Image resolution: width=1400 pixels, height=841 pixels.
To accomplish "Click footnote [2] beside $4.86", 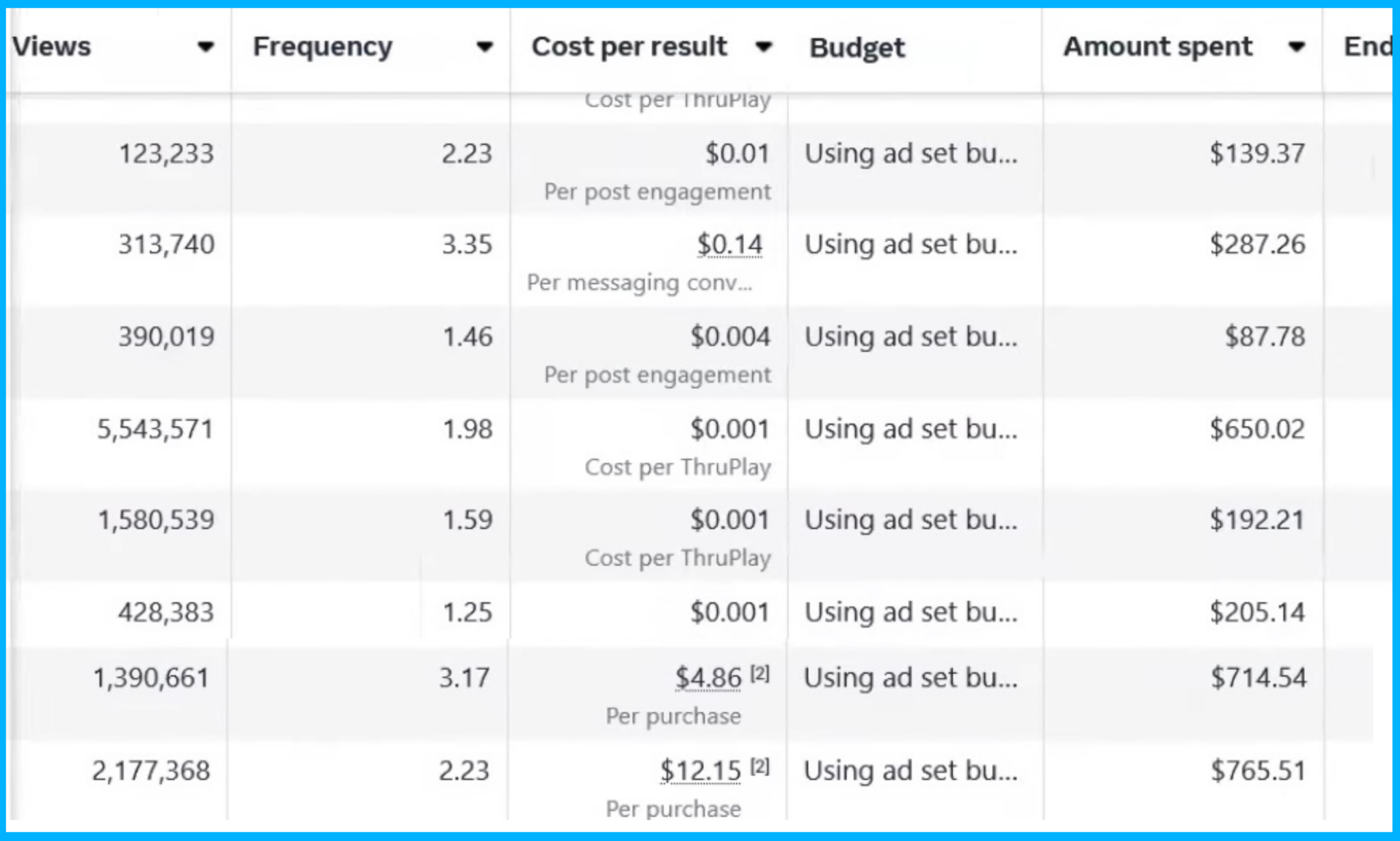I will tap(760, 674).
